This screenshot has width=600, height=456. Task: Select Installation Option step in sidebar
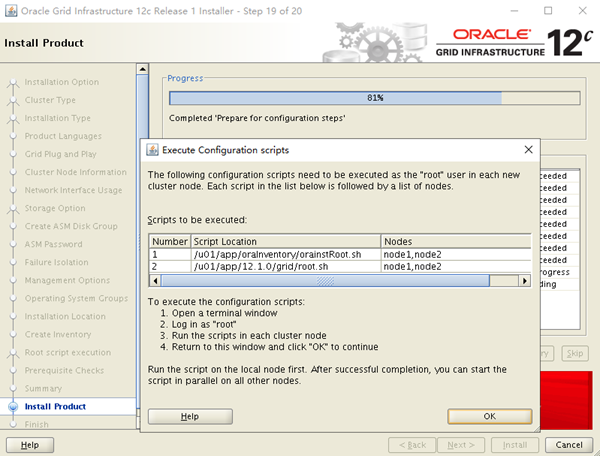(x=62, y=82)
